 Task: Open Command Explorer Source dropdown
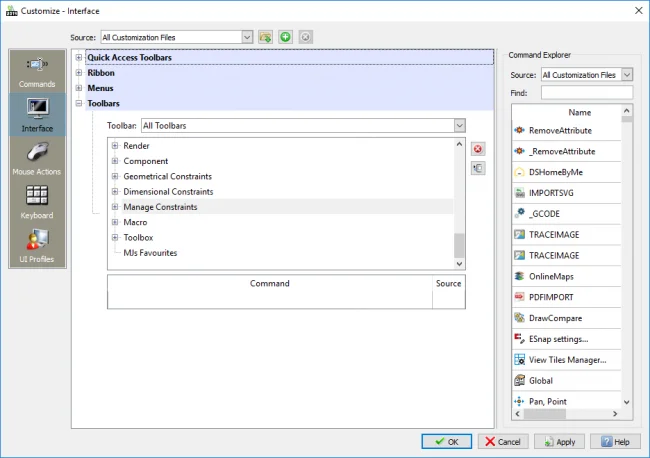626,75
